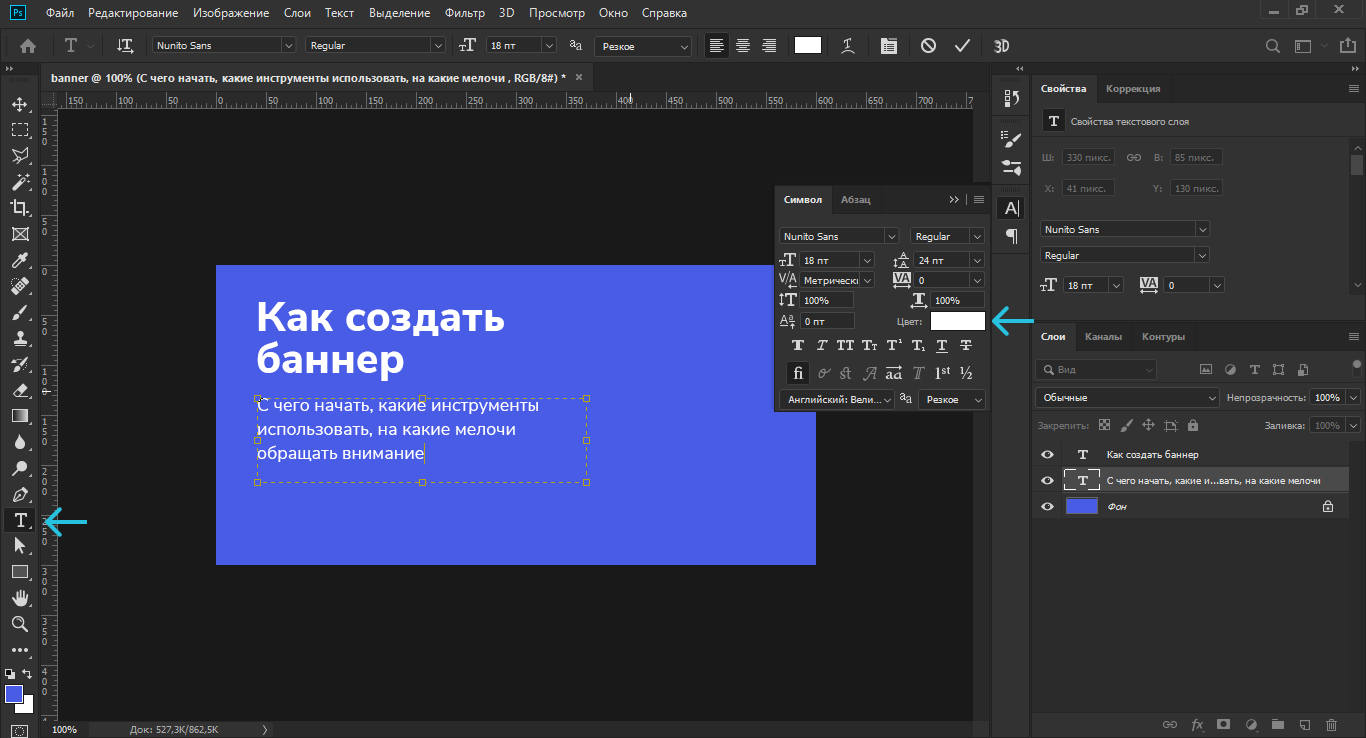Select the Healing Brush tool
Viewport: 1366px width, 738px height.
coord(19,286)
